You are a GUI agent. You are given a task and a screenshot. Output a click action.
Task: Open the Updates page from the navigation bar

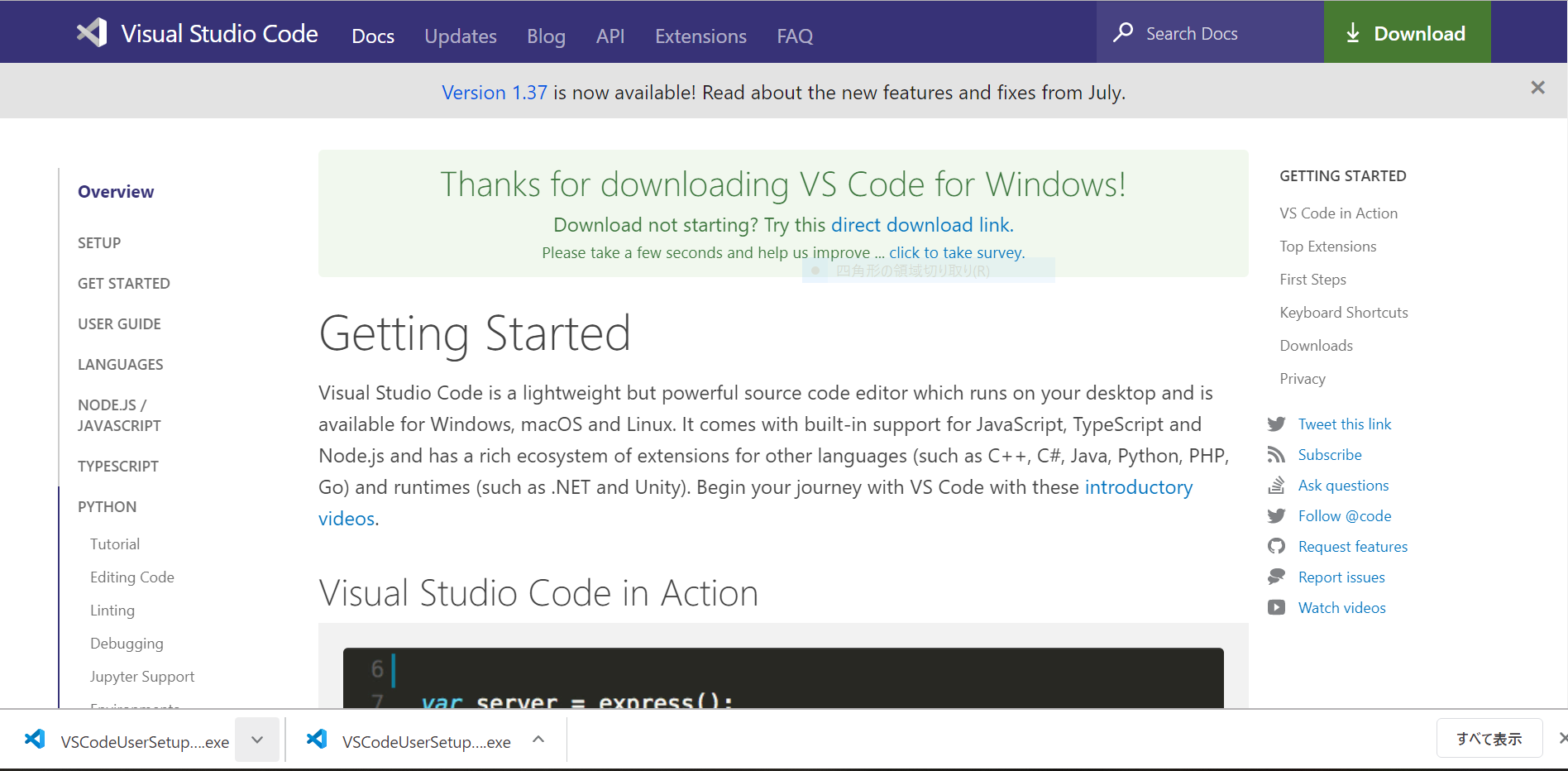pos(461,36)
